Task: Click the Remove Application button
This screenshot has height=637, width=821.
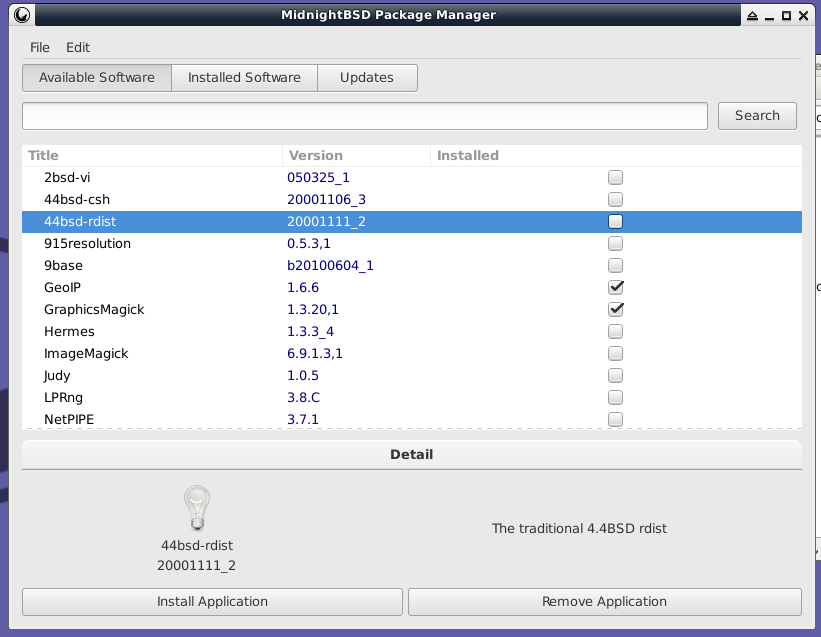Action: coord(604,601)
